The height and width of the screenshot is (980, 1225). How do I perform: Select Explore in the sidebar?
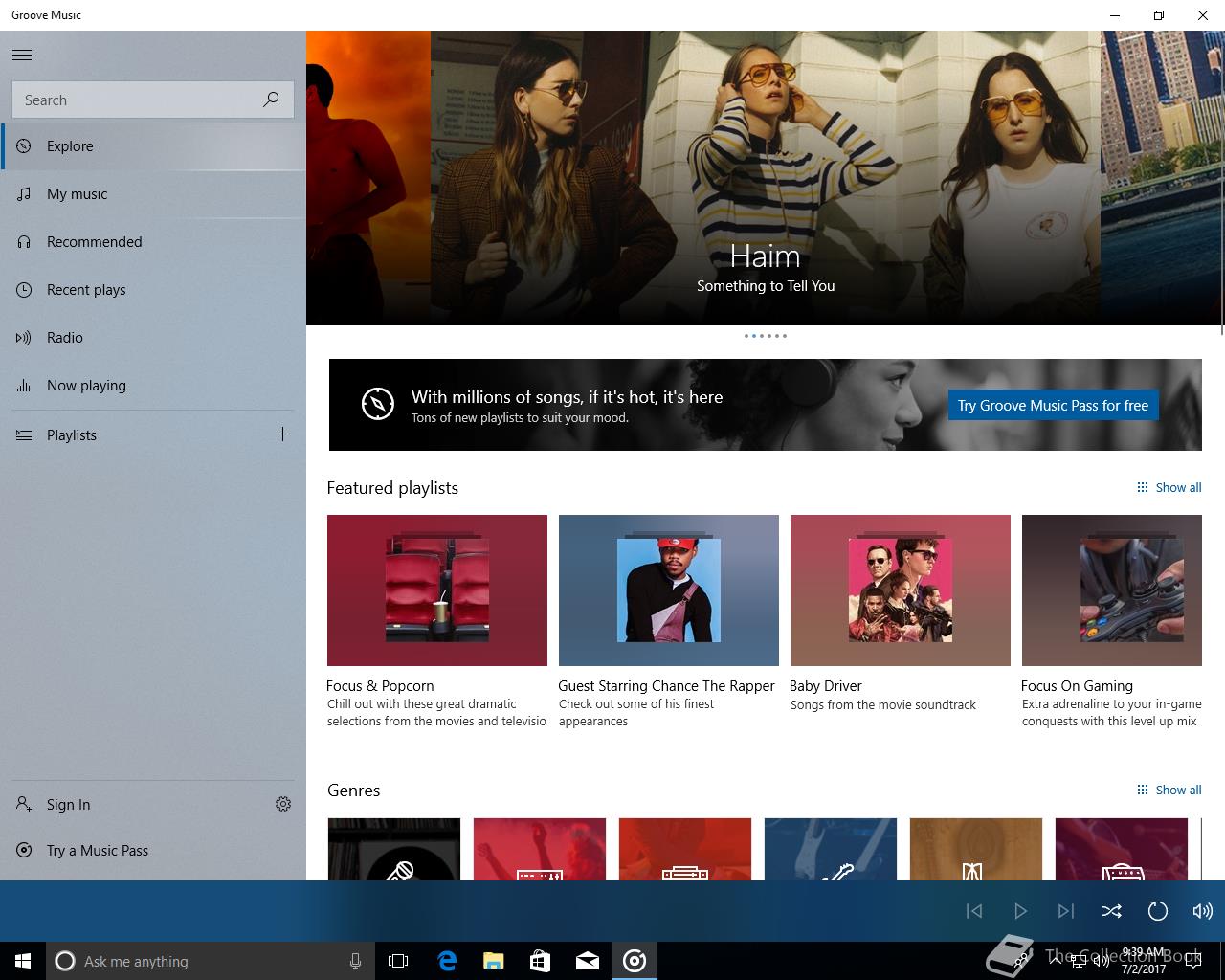(x=153, y=146)
